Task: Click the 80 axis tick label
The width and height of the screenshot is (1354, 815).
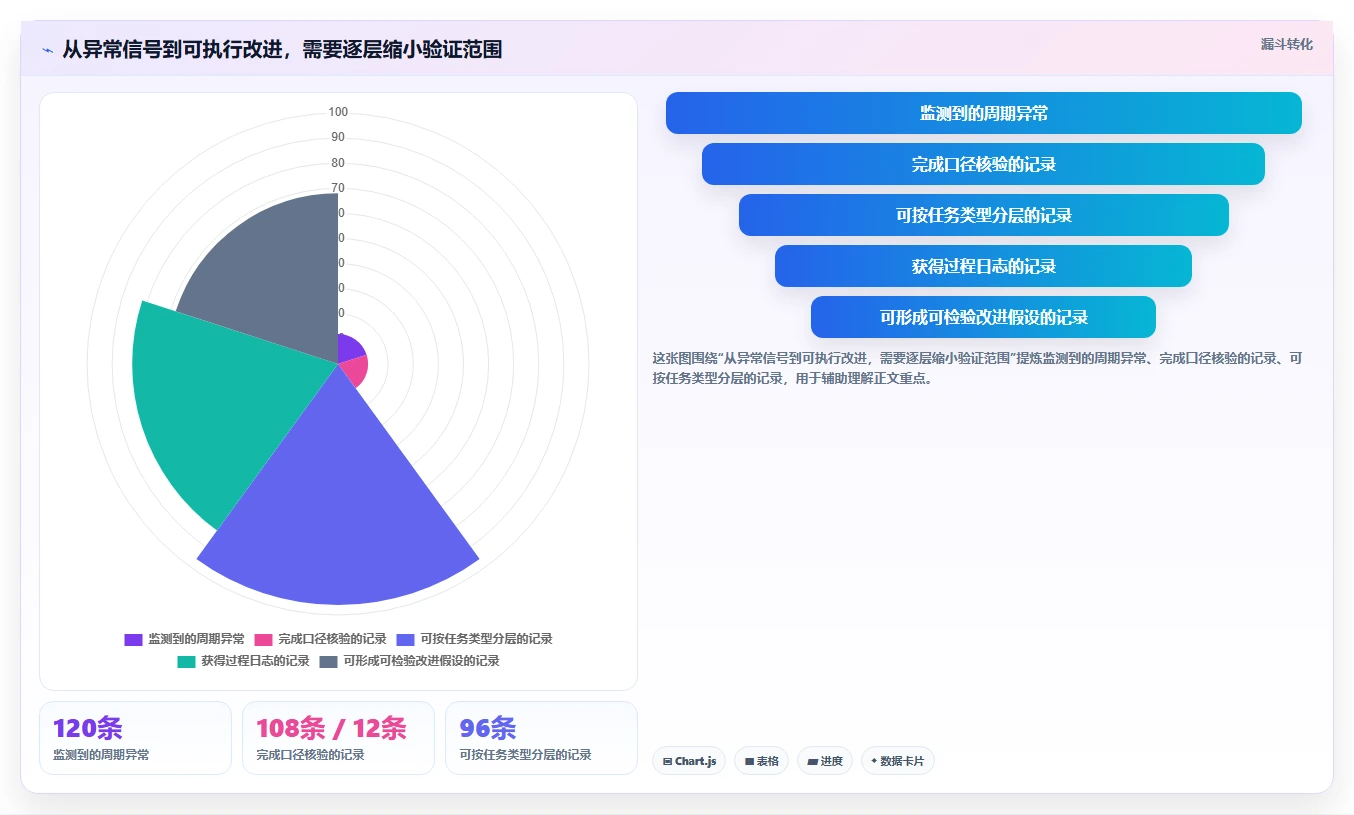Action: [338, 163]
